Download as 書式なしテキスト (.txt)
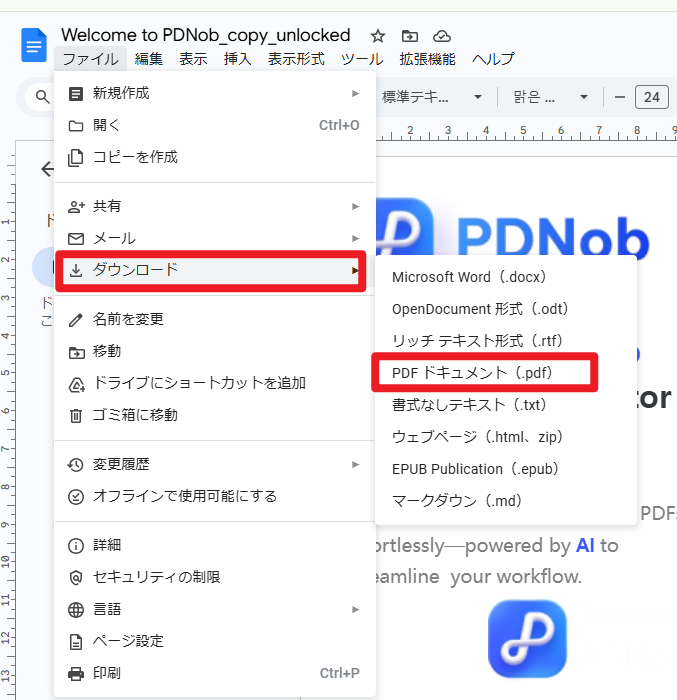 506,405
